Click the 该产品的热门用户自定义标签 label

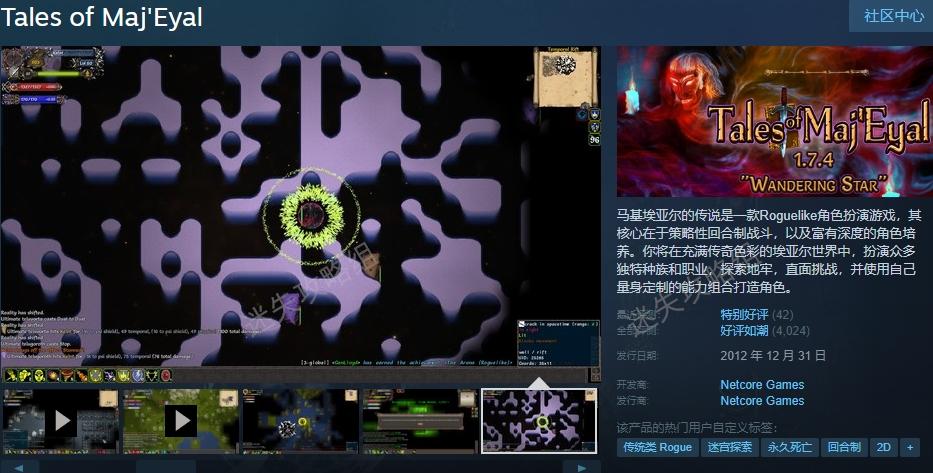tap(697, 428)
